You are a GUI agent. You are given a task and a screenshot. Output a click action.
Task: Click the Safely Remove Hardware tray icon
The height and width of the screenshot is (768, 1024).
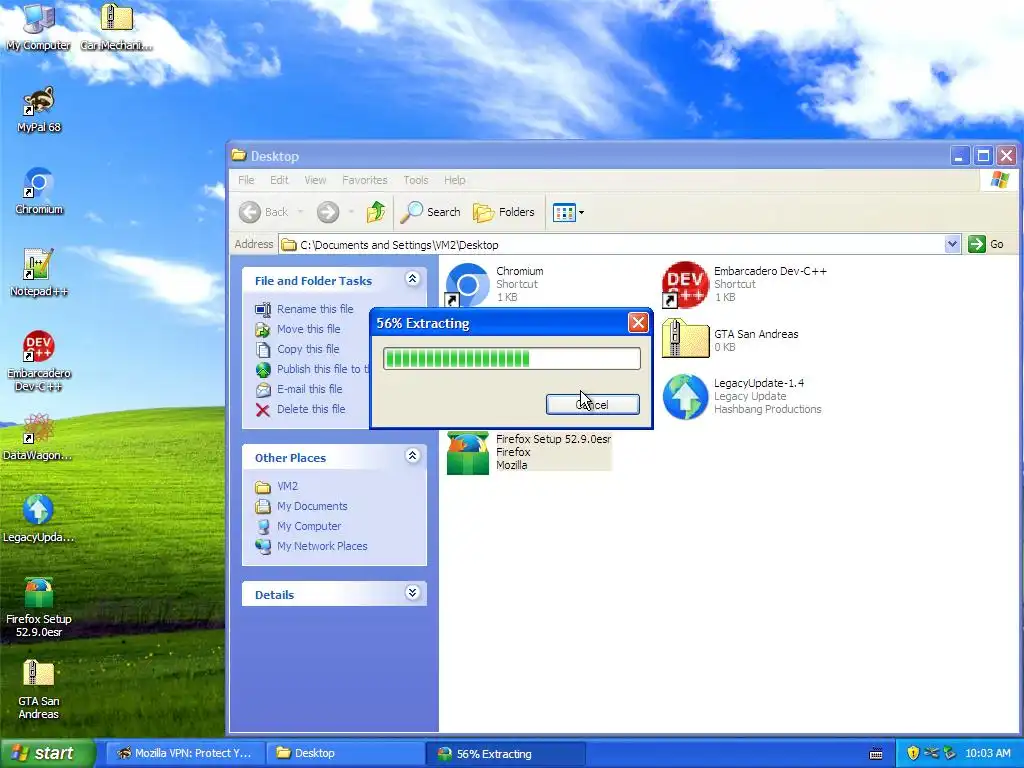pyautogui.click(x=949, y=753)
